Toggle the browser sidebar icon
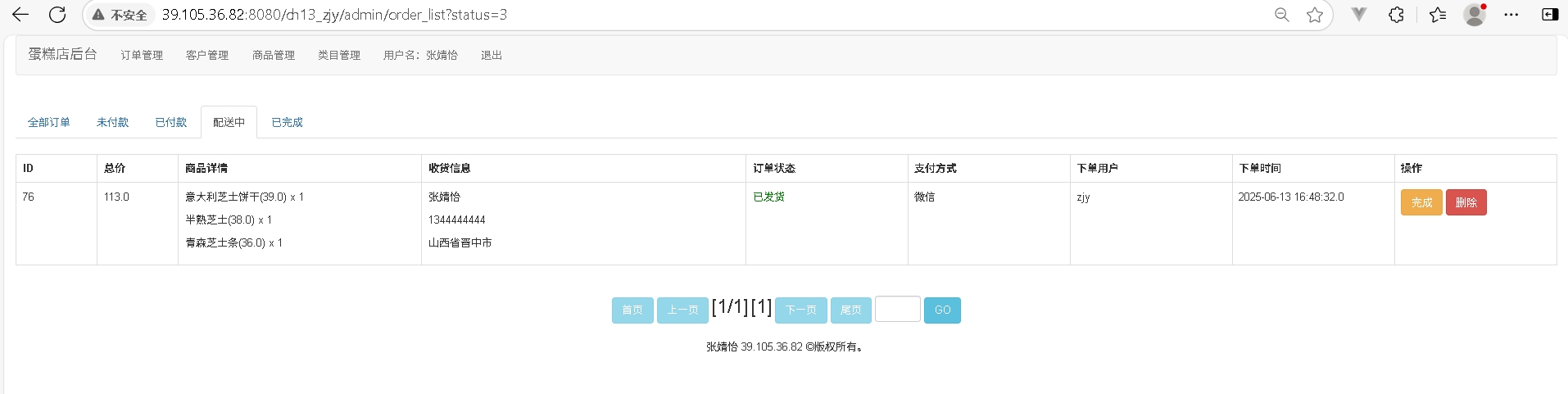The height and width of the screenshot is (394, 1568). point(1550,15)
